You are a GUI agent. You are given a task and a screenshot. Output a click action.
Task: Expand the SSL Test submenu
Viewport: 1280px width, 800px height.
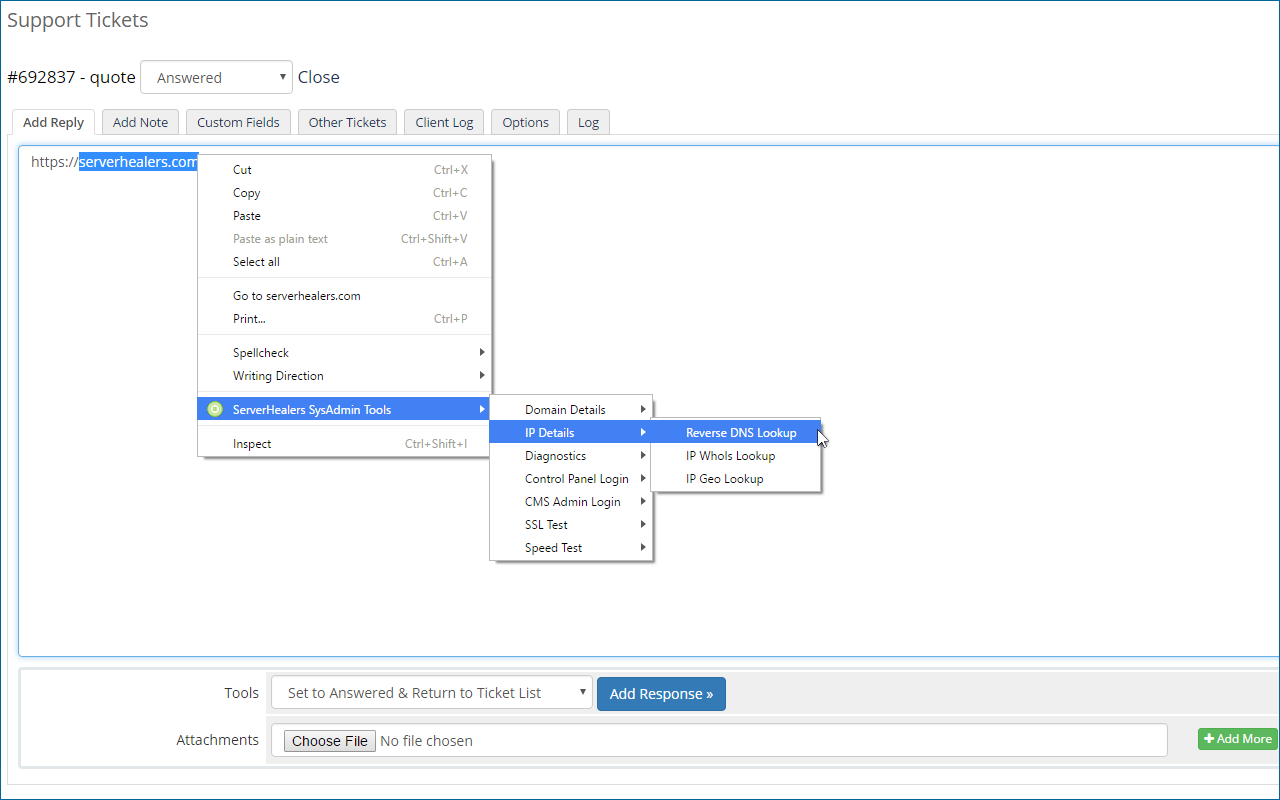(x=571, y=525)
